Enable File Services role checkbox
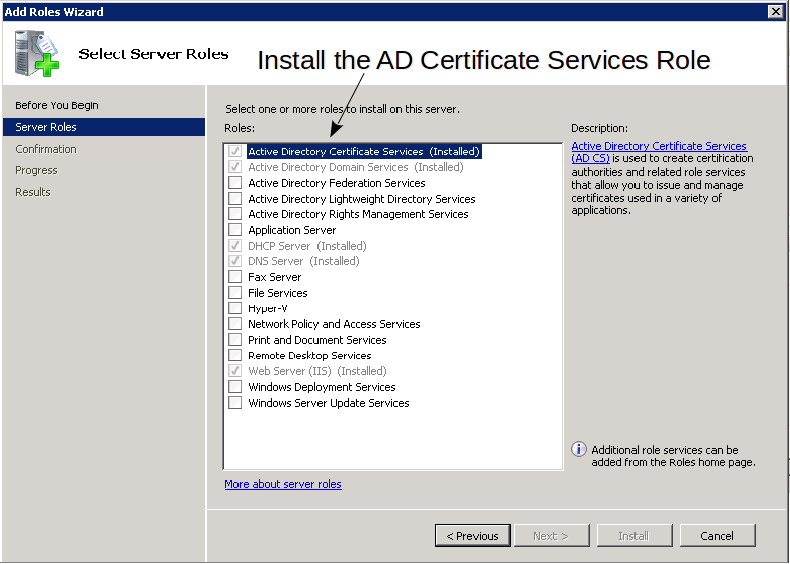Image resolution: width=790 pixels, height=564 pixels. point(235,293)
